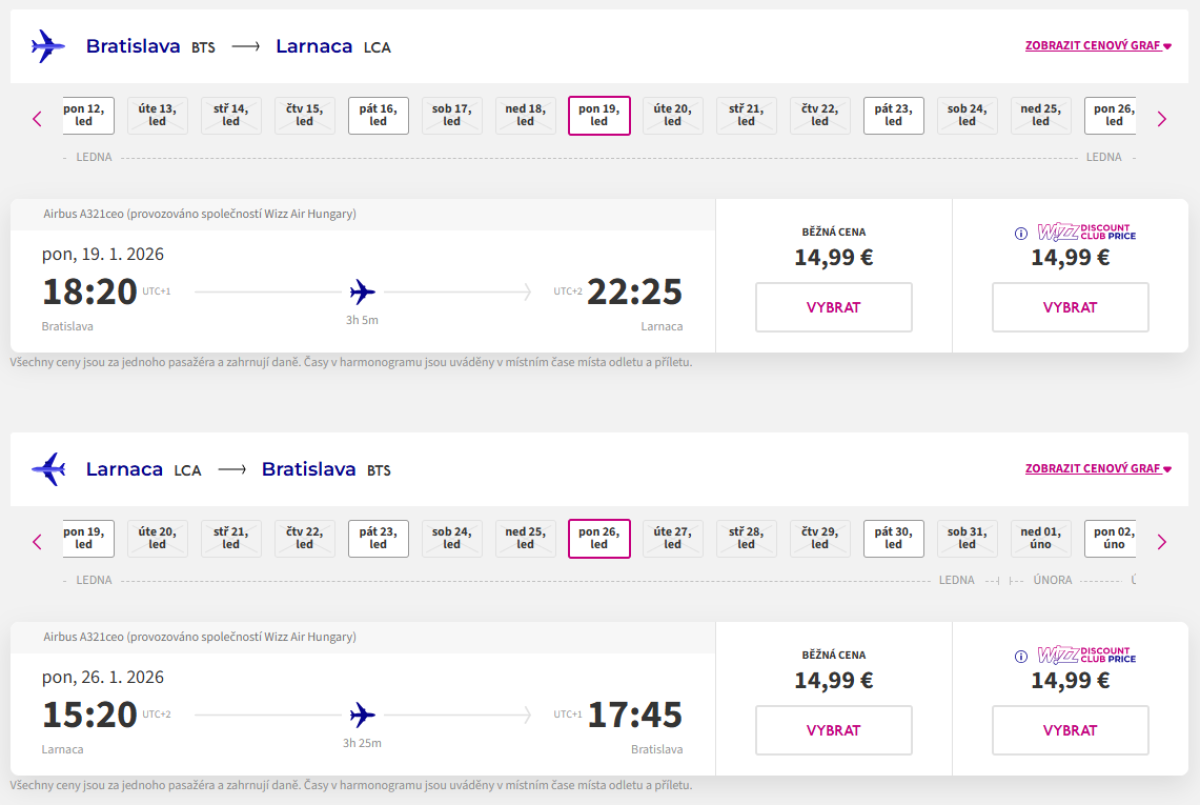Show earlier outbound dates with left arrow
Image resolution: width=1200 pixels, height=805 pixels.
(38, 119)
